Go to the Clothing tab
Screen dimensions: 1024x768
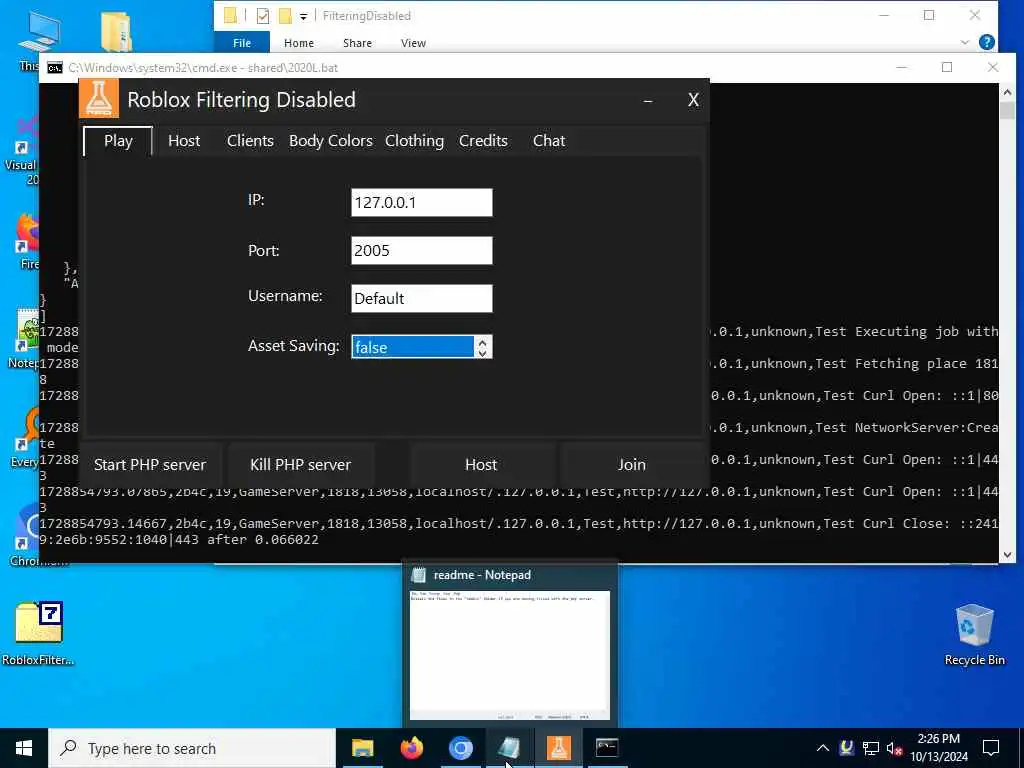(x=414, y=141)
